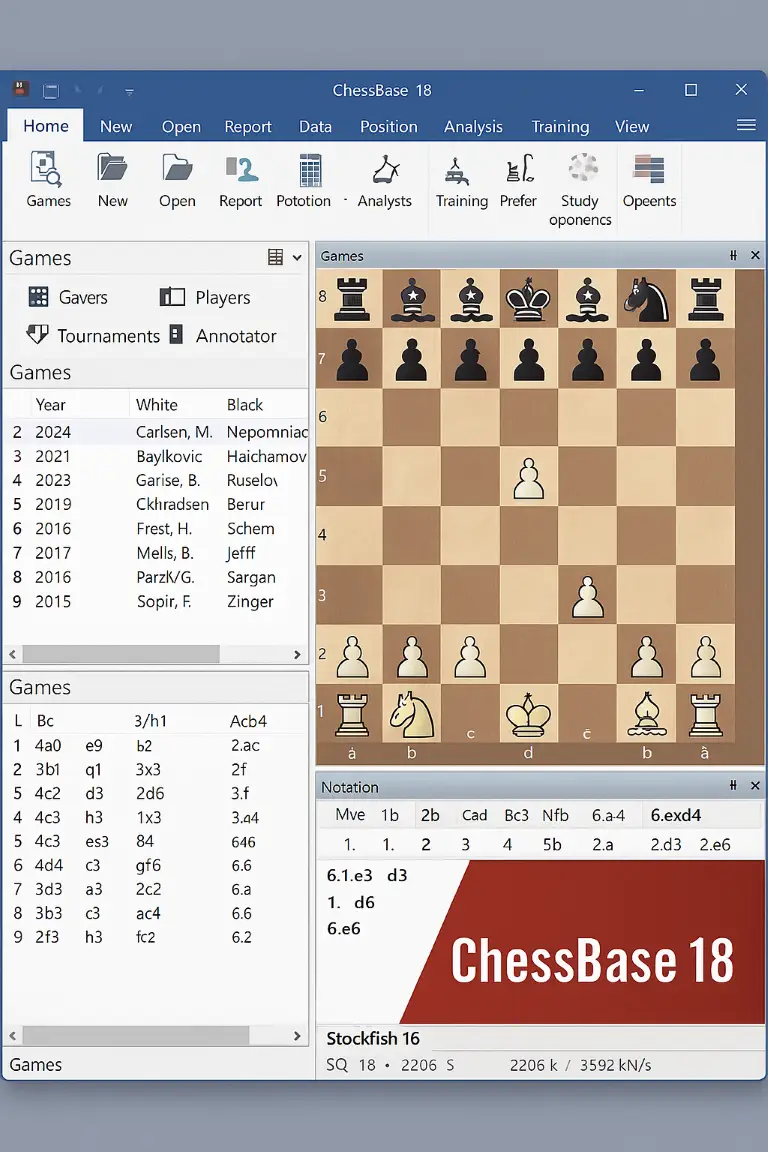
Task: Click the black king on the board
Action: click(x=528, y=299)
